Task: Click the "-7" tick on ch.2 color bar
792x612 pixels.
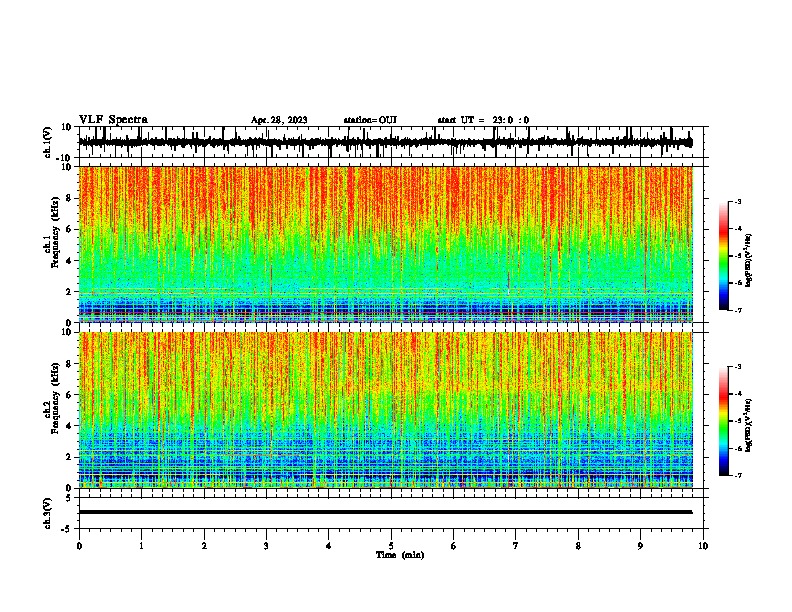Action: [738, 476]
